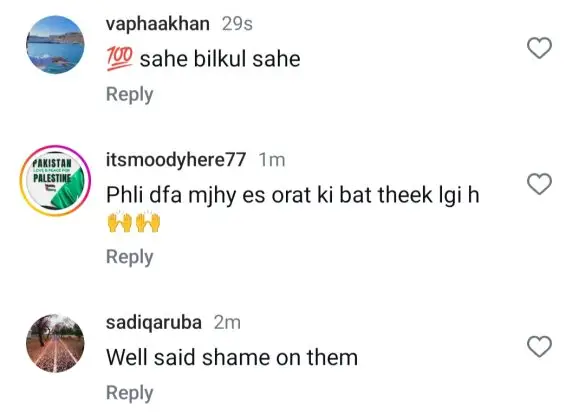Select the '100 sahe bilkul sahe' comment text
The height and width of the screenshot is (420, 585).
[x=203, y=59]
